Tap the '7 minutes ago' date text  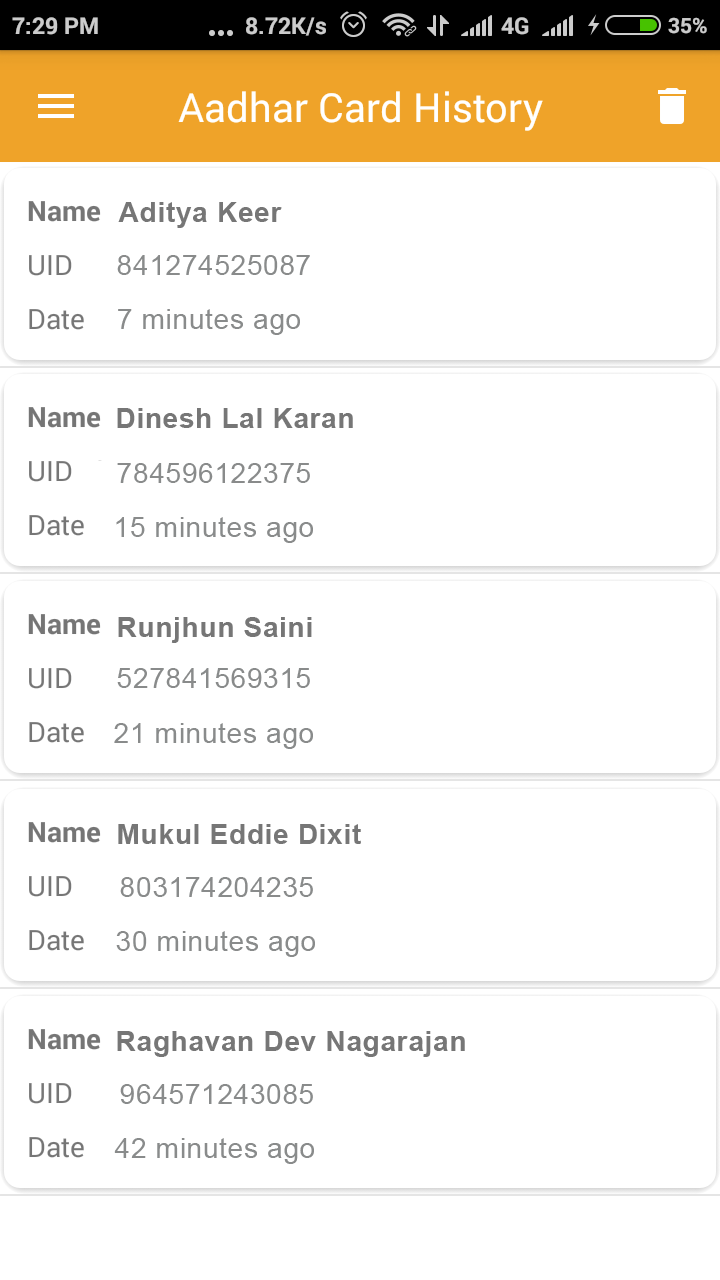pos(208,320)
